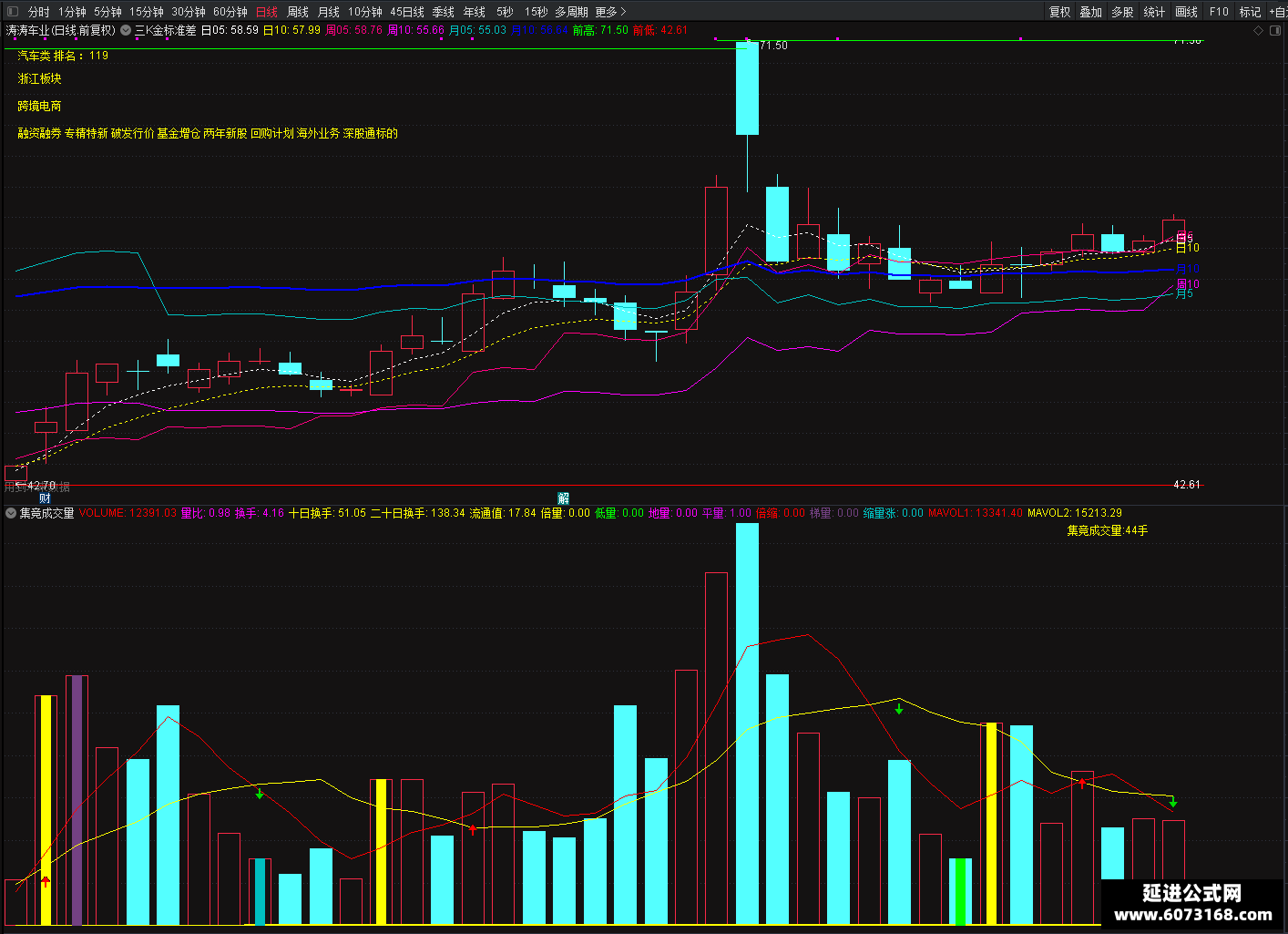Image resolution: width=1288 pixels, height=934 pixels.
Task: Select the 60分钟 period tab
Action: point(230,12)
